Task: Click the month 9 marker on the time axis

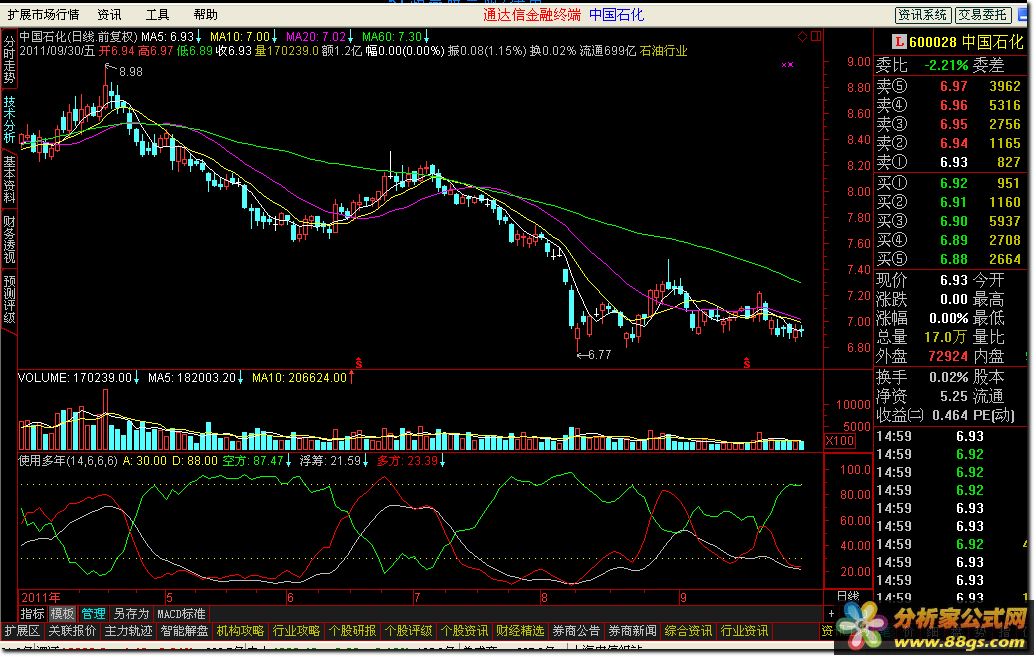Action: (683, 598)
